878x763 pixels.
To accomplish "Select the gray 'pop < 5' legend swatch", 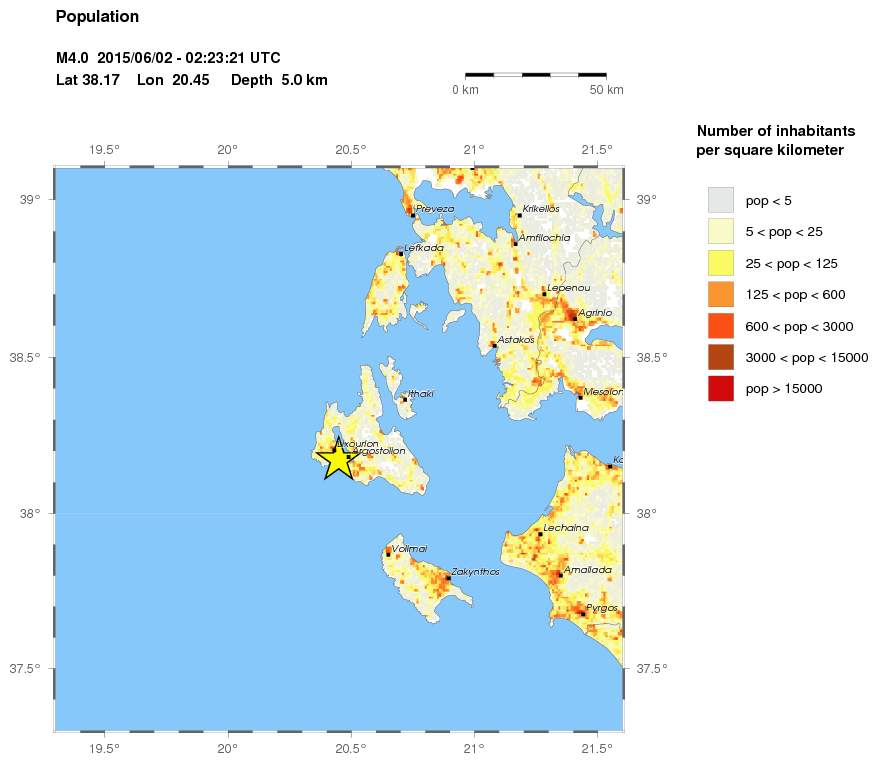I will pos(721,200).
